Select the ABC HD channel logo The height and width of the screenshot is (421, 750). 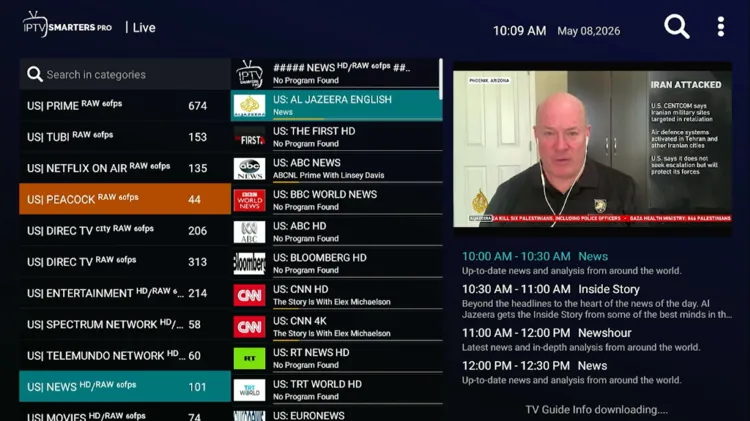[249, 232]
